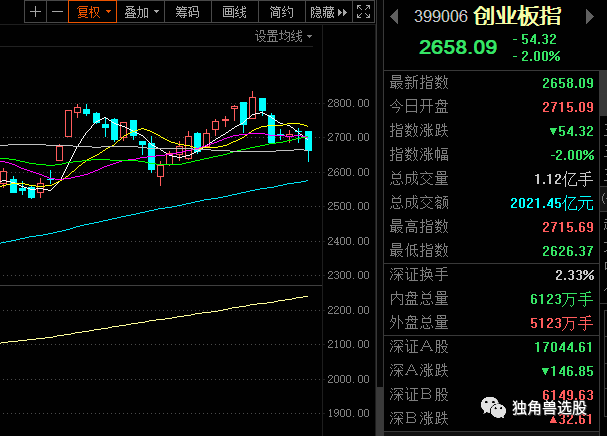
Task: Open the 复权 adjustment dropdown
Action: (93, 12)
